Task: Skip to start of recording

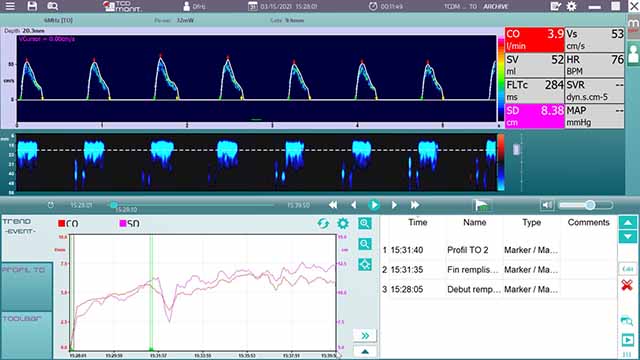Action: point(333,205)
